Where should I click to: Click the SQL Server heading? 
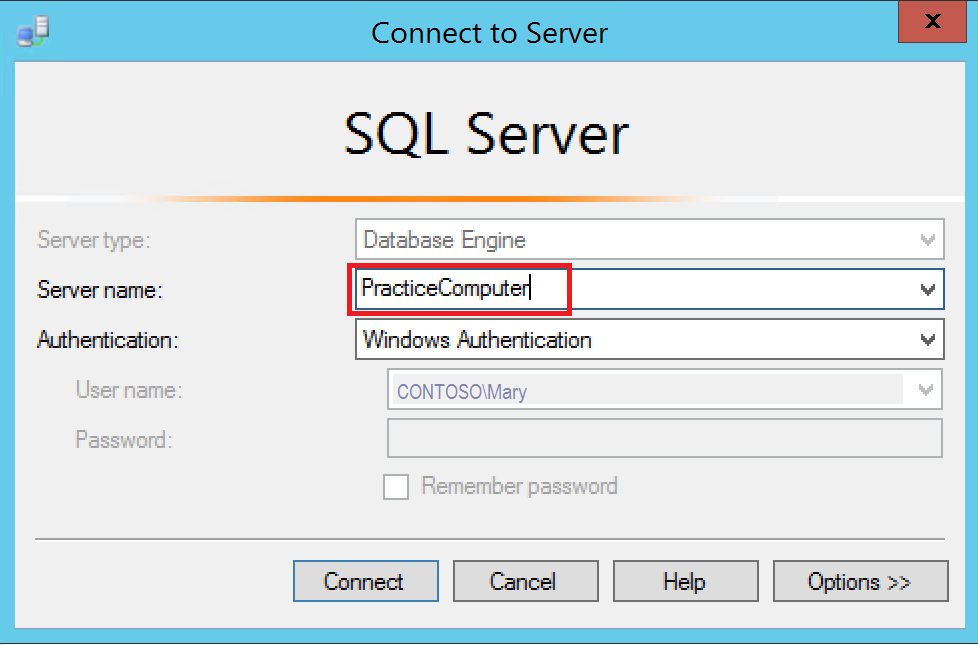point(487,133)
